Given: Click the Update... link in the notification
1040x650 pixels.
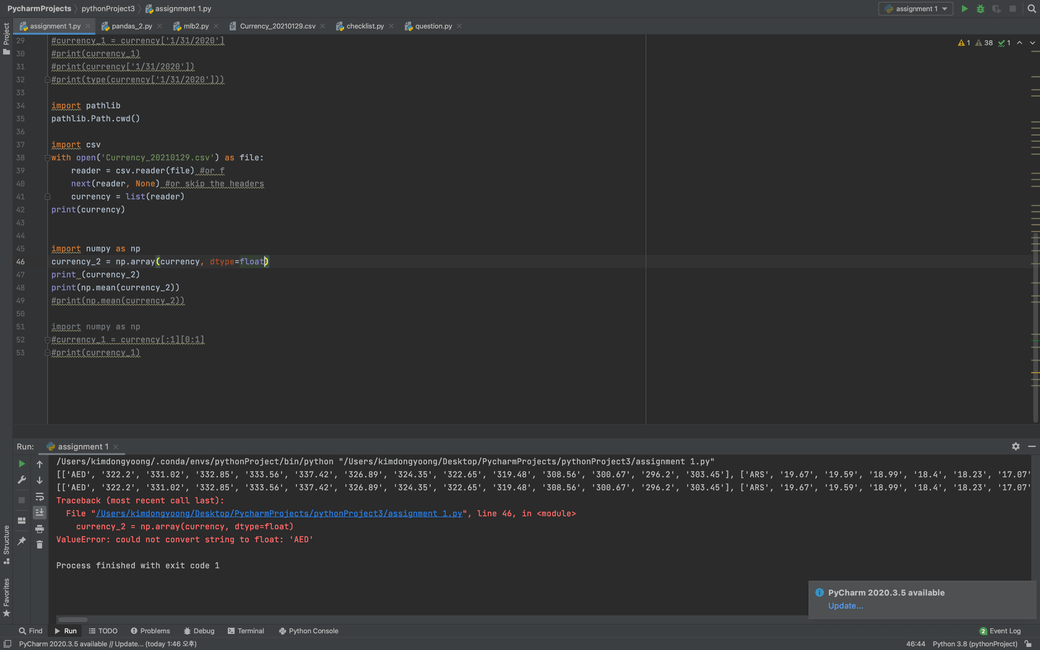Looking at the screenshot, I should [x=845, y=606].
